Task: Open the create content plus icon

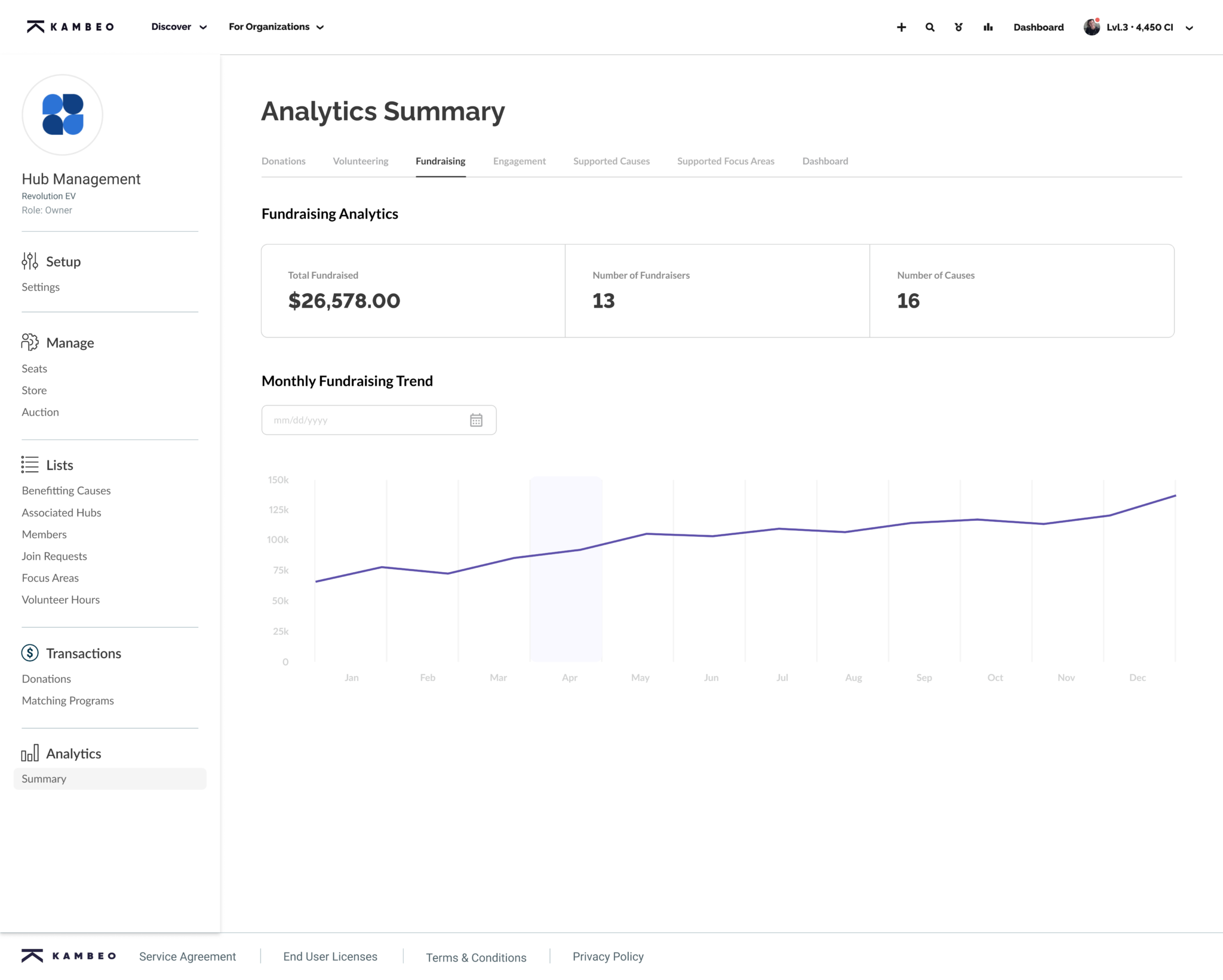Action: 901,27
